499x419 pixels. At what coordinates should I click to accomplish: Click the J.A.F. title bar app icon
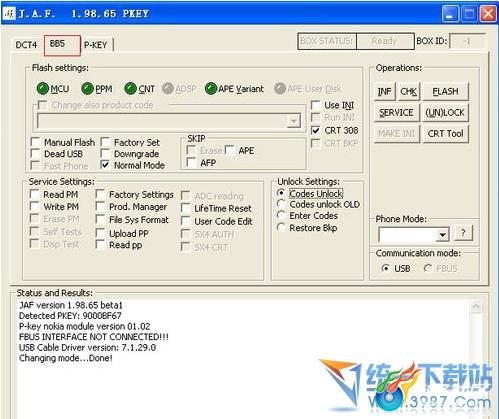coord(9,14)
